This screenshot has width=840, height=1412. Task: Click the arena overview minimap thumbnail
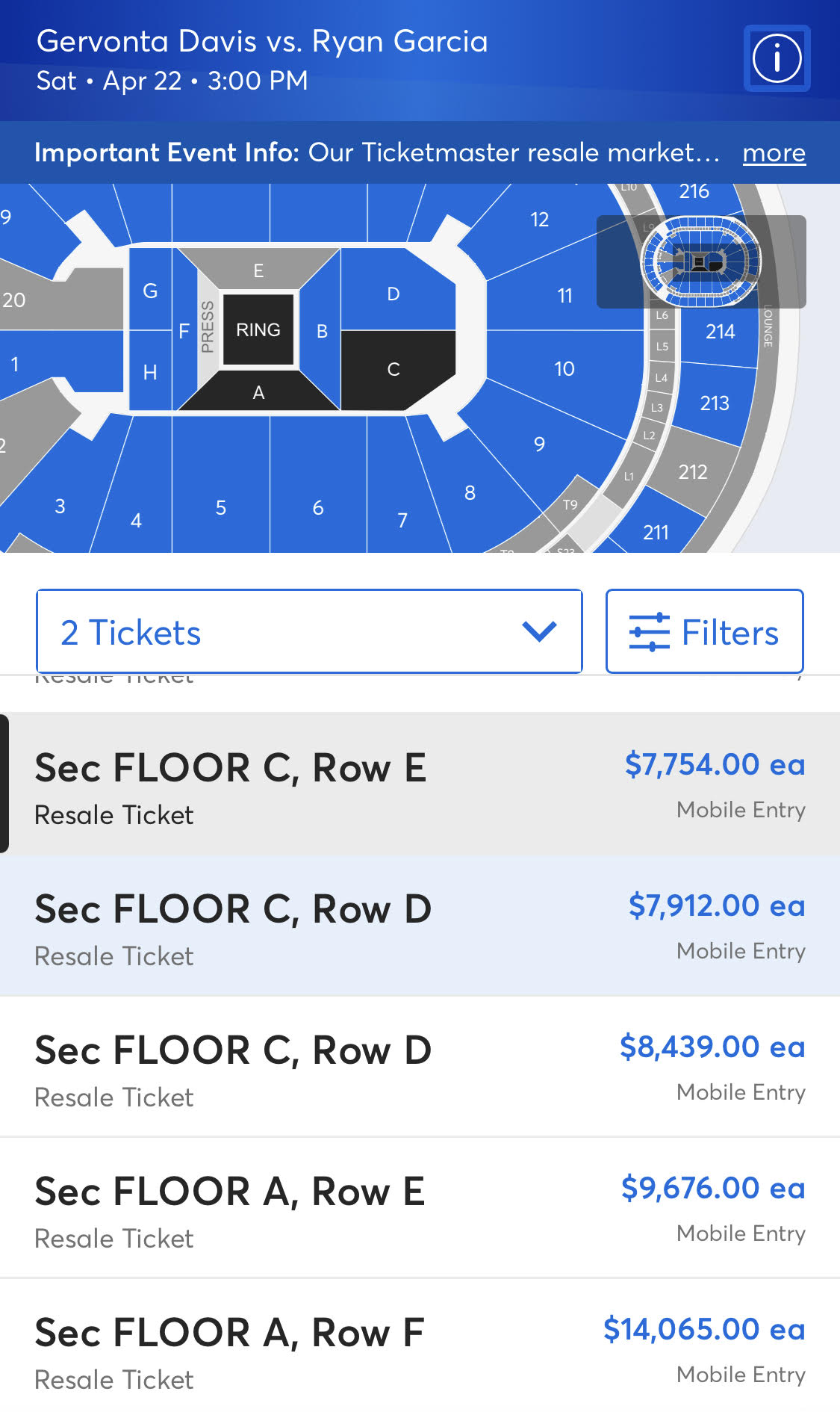[701, 261]
